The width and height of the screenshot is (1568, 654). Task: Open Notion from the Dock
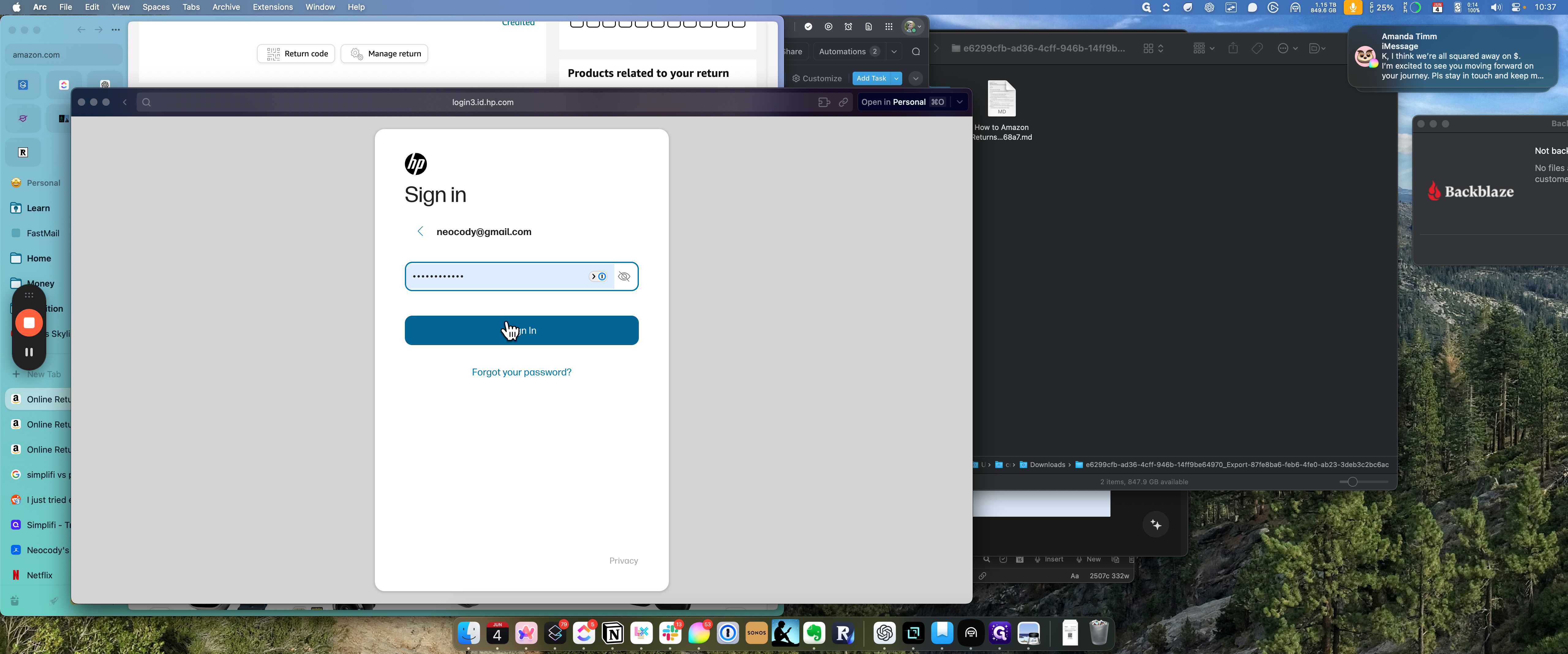click(x=612, y=633)
